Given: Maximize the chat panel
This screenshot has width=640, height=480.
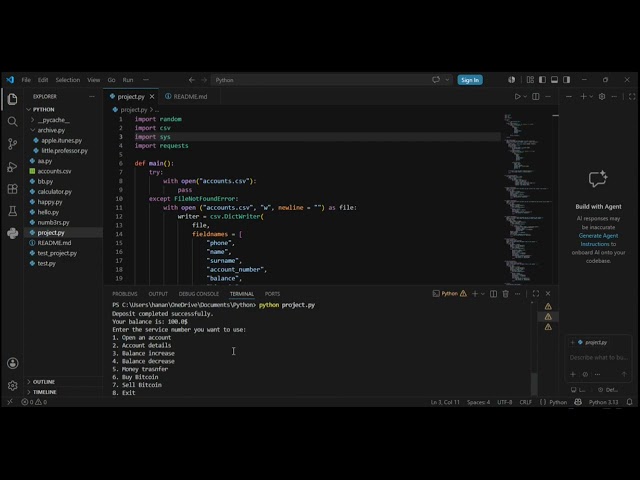Looking at the screenshot, I should [632, 97].
